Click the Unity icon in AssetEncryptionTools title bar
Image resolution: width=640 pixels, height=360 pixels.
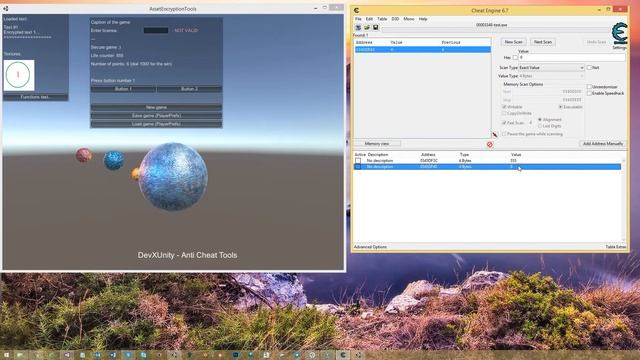(x=6, y=9)
